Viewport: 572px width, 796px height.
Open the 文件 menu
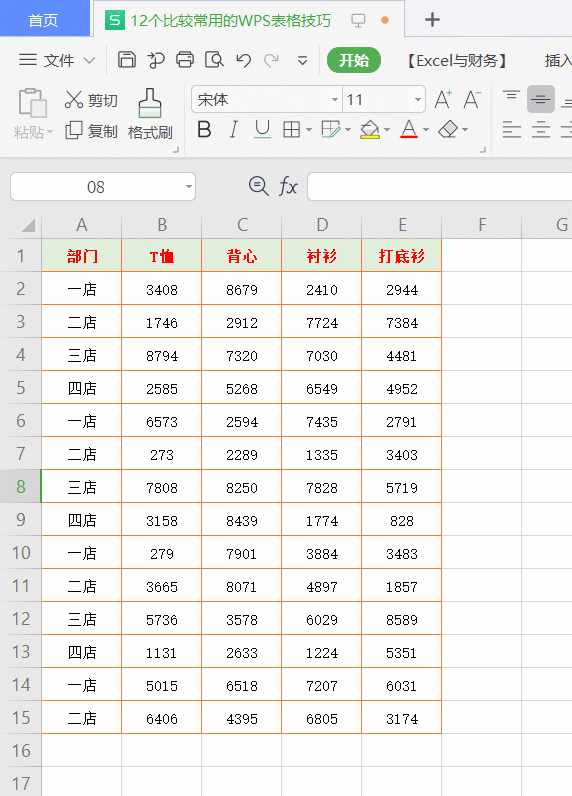57,60
